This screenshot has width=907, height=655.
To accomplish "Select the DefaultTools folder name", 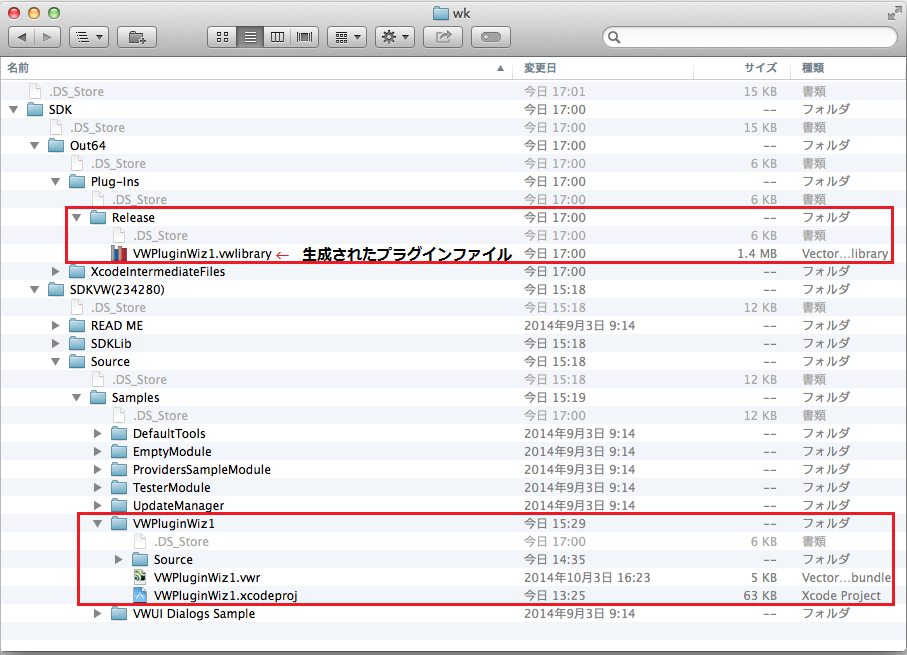I will click(169, 434).
